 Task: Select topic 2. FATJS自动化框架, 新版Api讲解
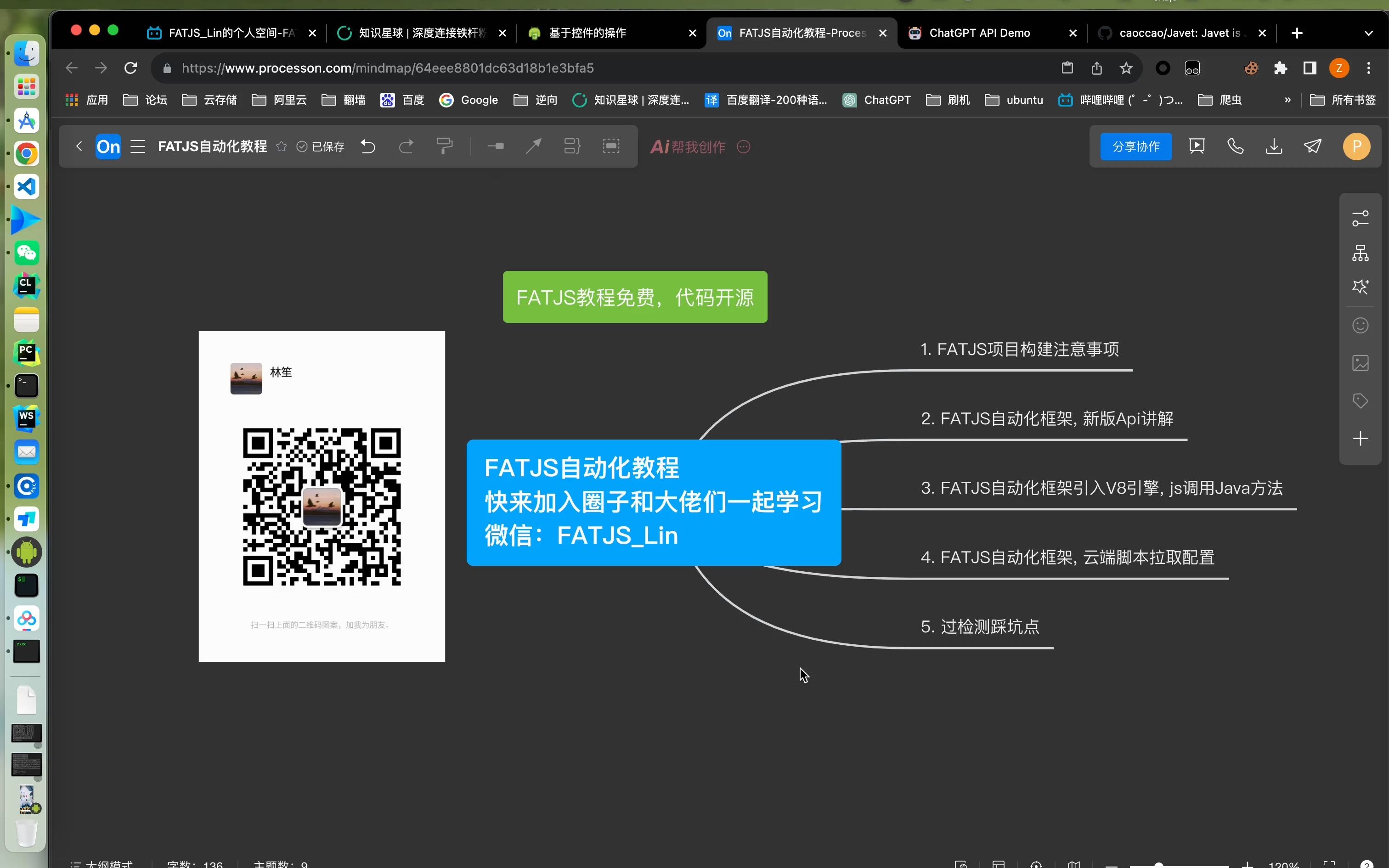click(1047, 418)
